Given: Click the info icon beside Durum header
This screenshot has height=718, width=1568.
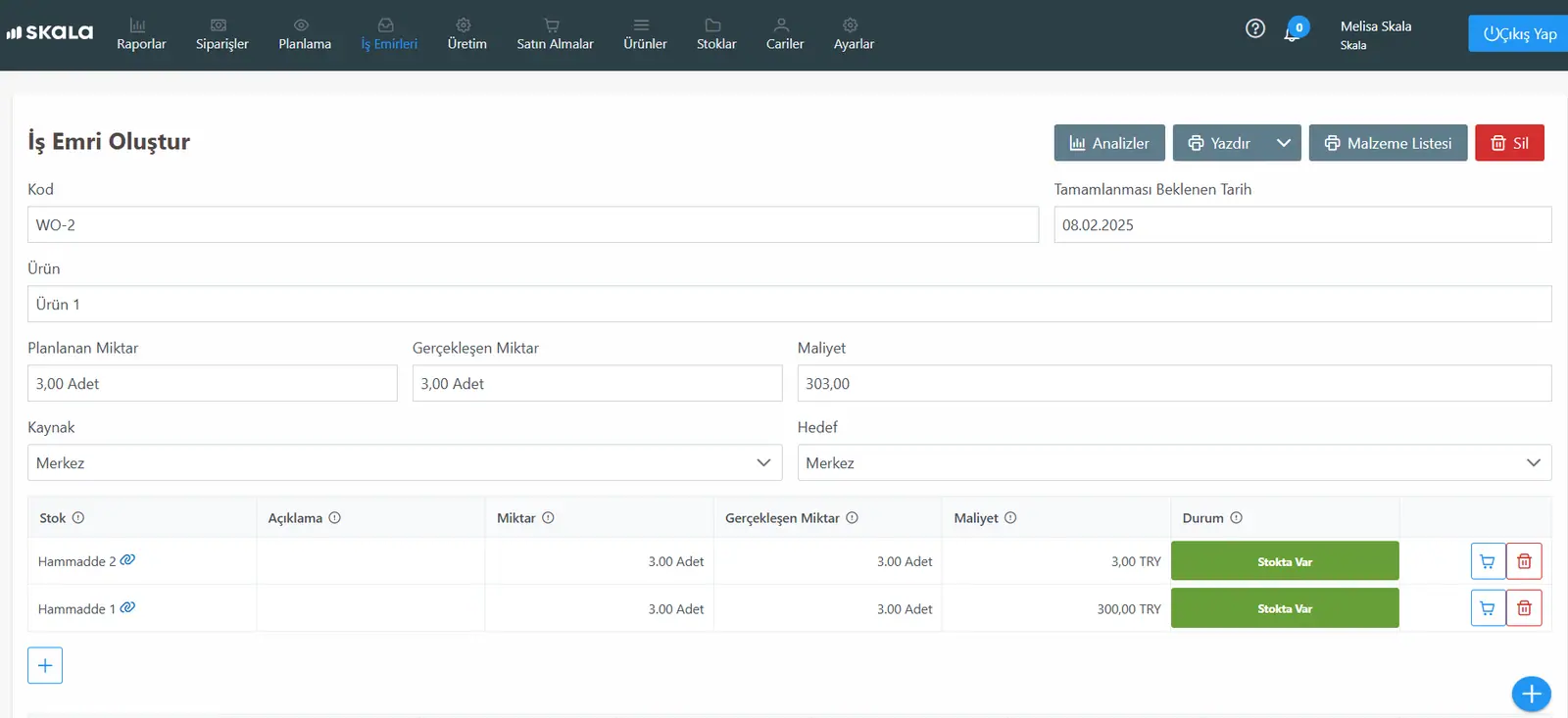Looking at the screenshot, I should [1236, 518].
